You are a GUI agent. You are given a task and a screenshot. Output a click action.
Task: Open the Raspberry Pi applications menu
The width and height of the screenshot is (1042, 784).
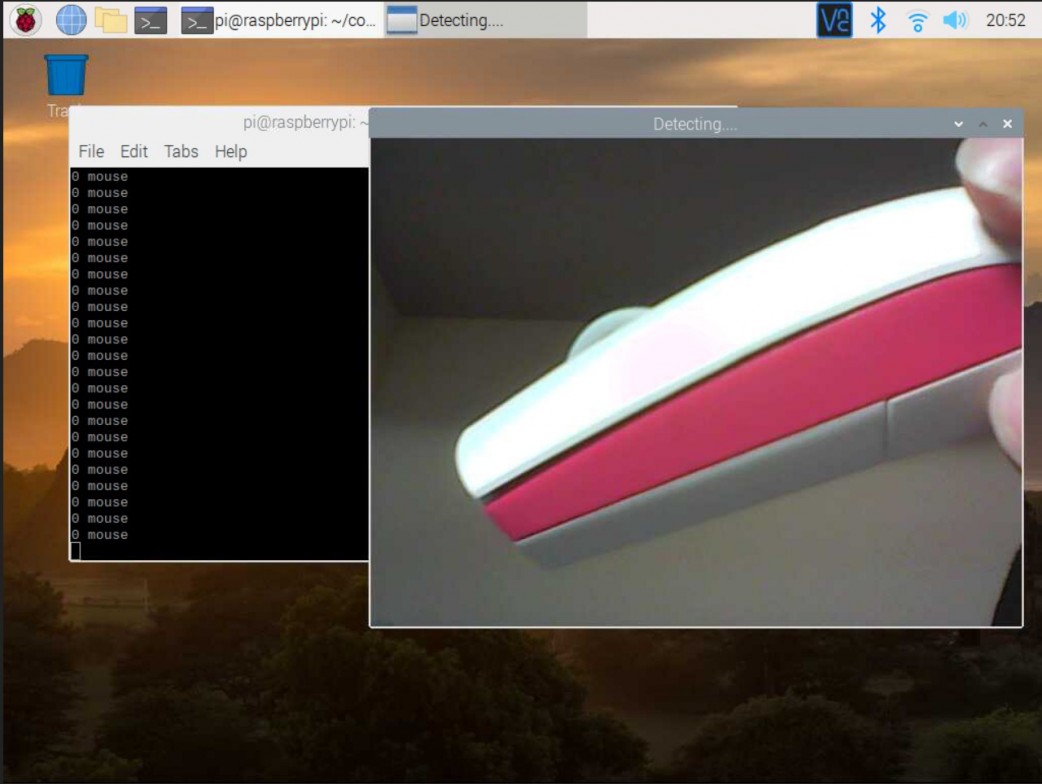(26, 19)
